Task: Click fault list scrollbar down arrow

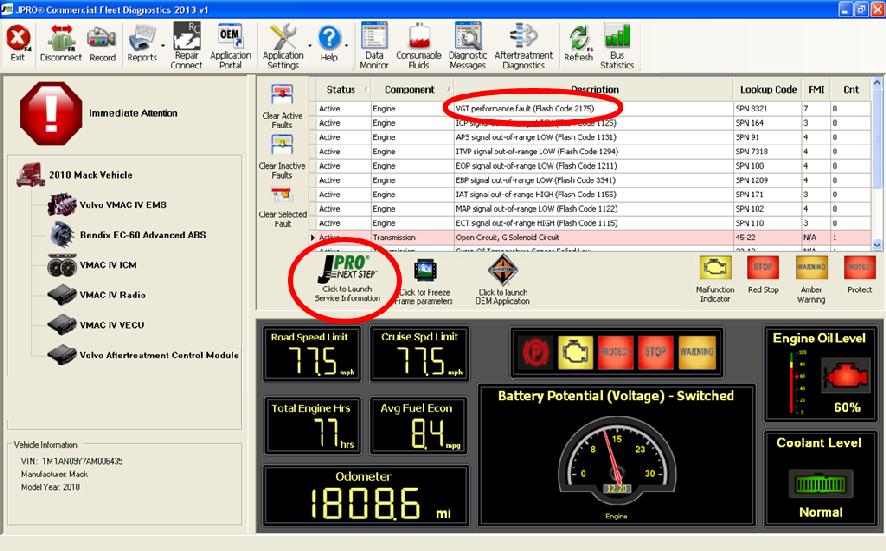Action: pos(877,245)
